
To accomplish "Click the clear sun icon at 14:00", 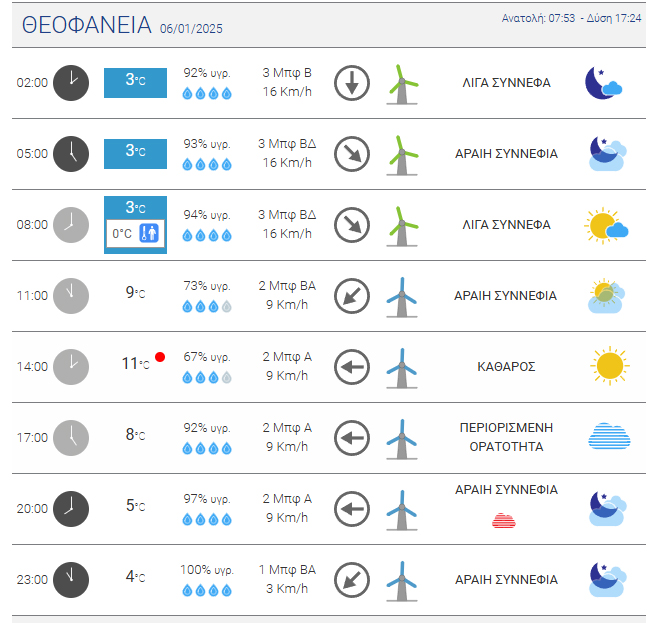I will click(x=608, y=366).
